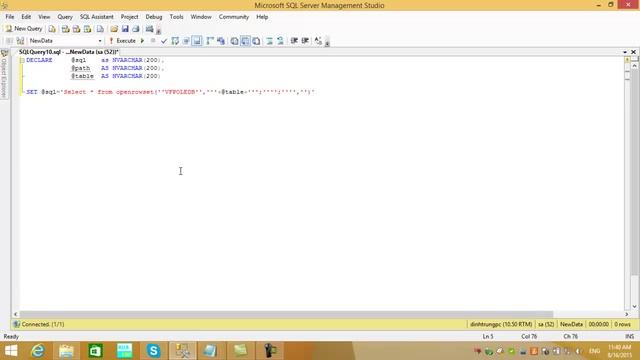Open an Analysis Services MDX Query

65,29
